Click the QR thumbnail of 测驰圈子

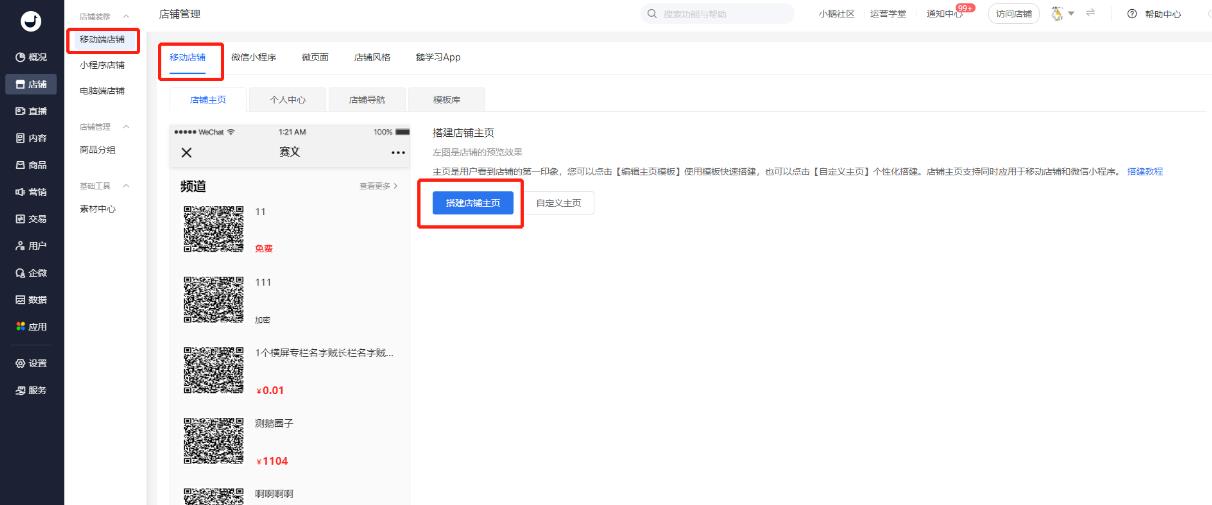214,440
